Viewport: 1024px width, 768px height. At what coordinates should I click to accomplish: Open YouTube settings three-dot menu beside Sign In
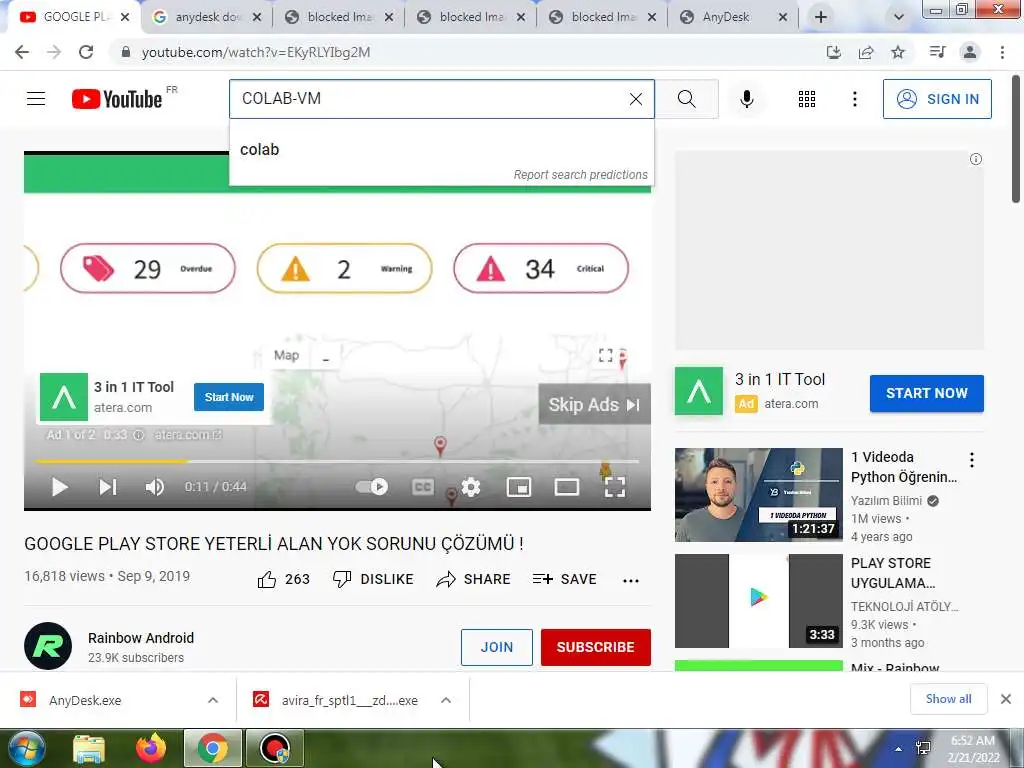click(x=854, y=99)
